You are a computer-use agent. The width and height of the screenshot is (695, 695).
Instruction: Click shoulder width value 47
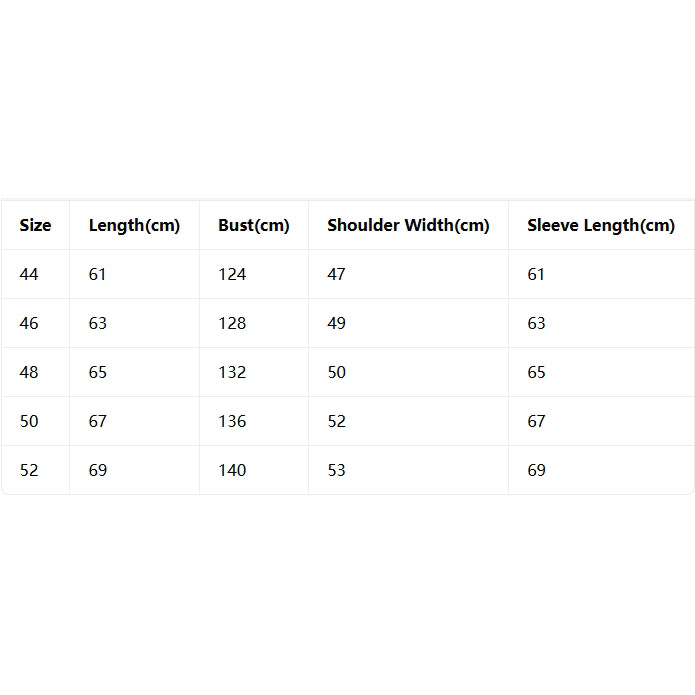336,274
